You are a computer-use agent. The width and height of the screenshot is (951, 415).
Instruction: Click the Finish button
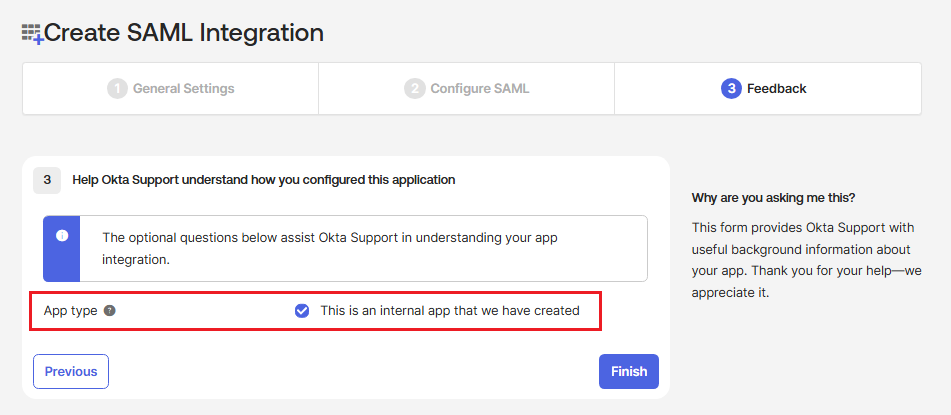pyautogui.click(x=629, y=371)
